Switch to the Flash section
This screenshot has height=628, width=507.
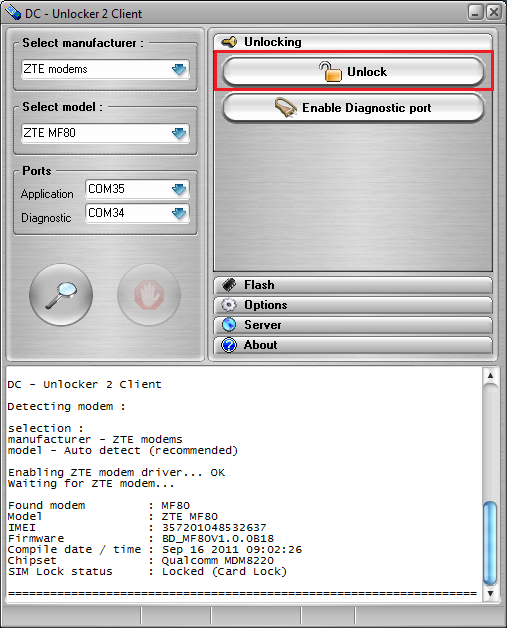[353, 285]
